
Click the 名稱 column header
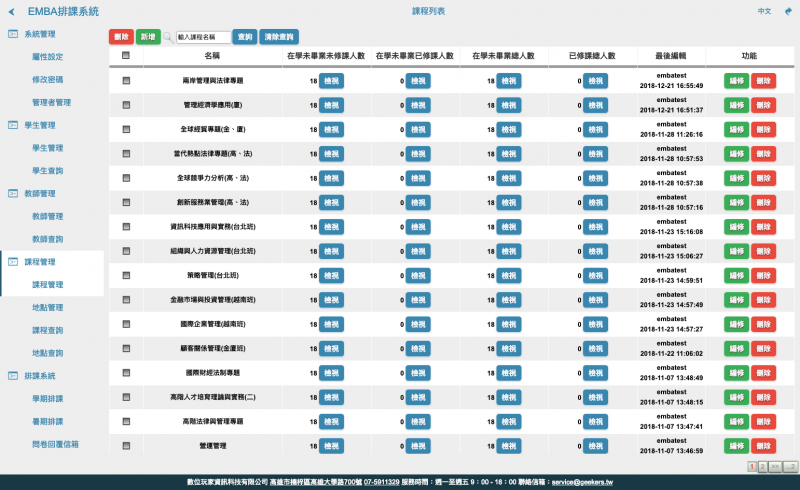point(212,56)
